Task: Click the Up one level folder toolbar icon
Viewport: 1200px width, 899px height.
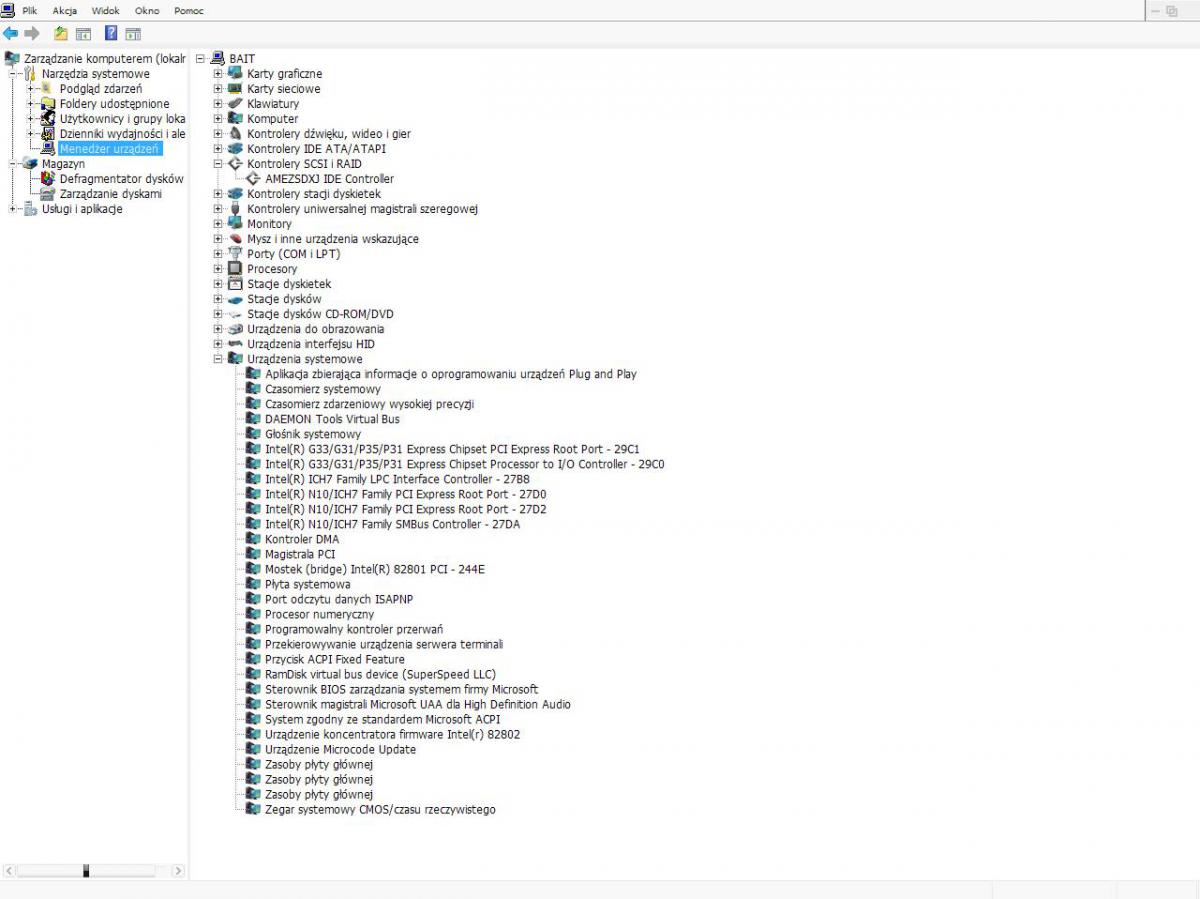Action: point(61,33)
